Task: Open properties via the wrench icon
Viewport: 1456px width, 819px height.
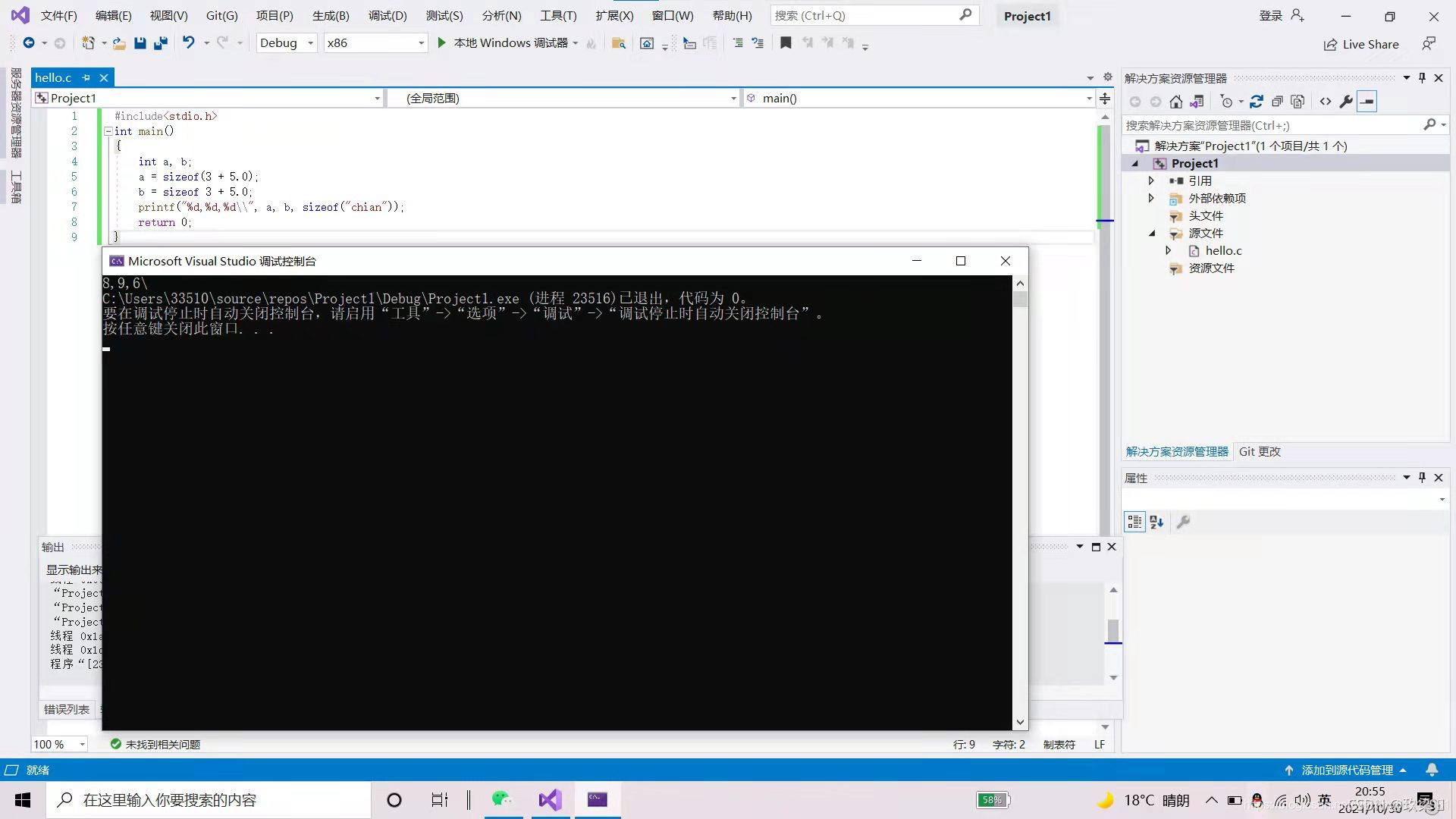Action: [x=1346, y=102]
